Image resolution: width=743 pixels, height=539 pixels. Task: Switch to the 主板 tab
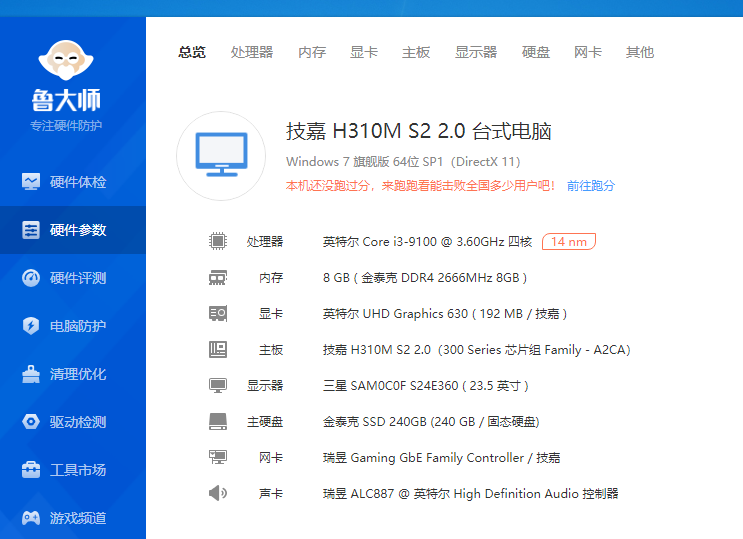coord(416,52)
